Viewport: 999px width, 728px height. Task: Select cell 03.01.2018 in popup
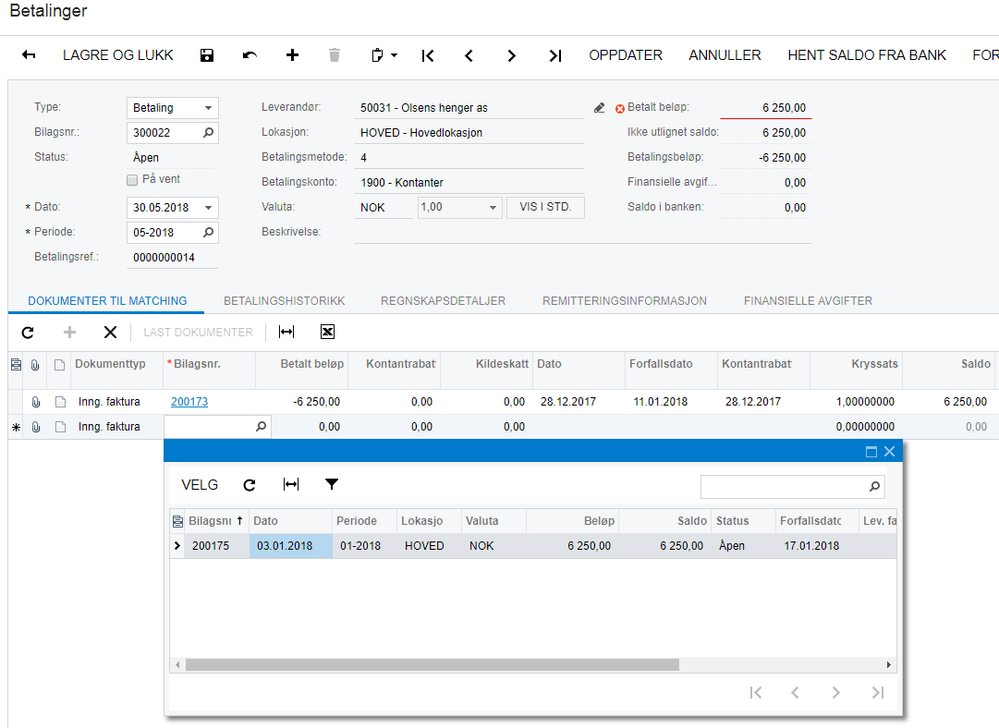pos(291,546)
